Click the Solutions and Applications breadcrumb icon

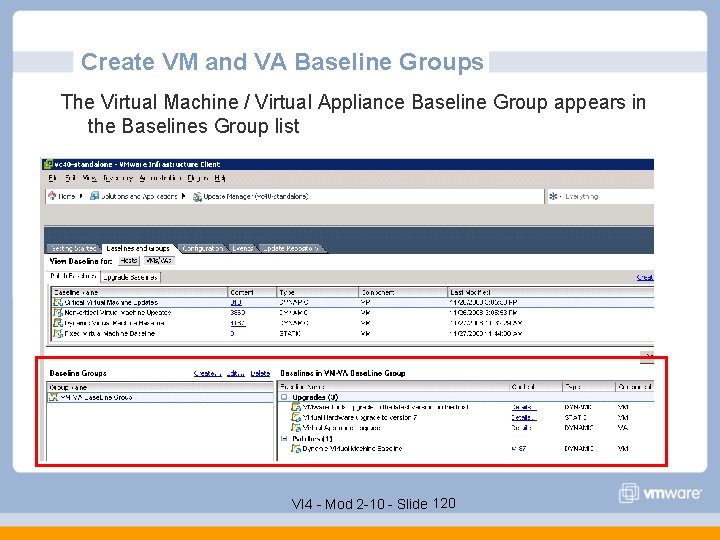[x=94, y=196]
